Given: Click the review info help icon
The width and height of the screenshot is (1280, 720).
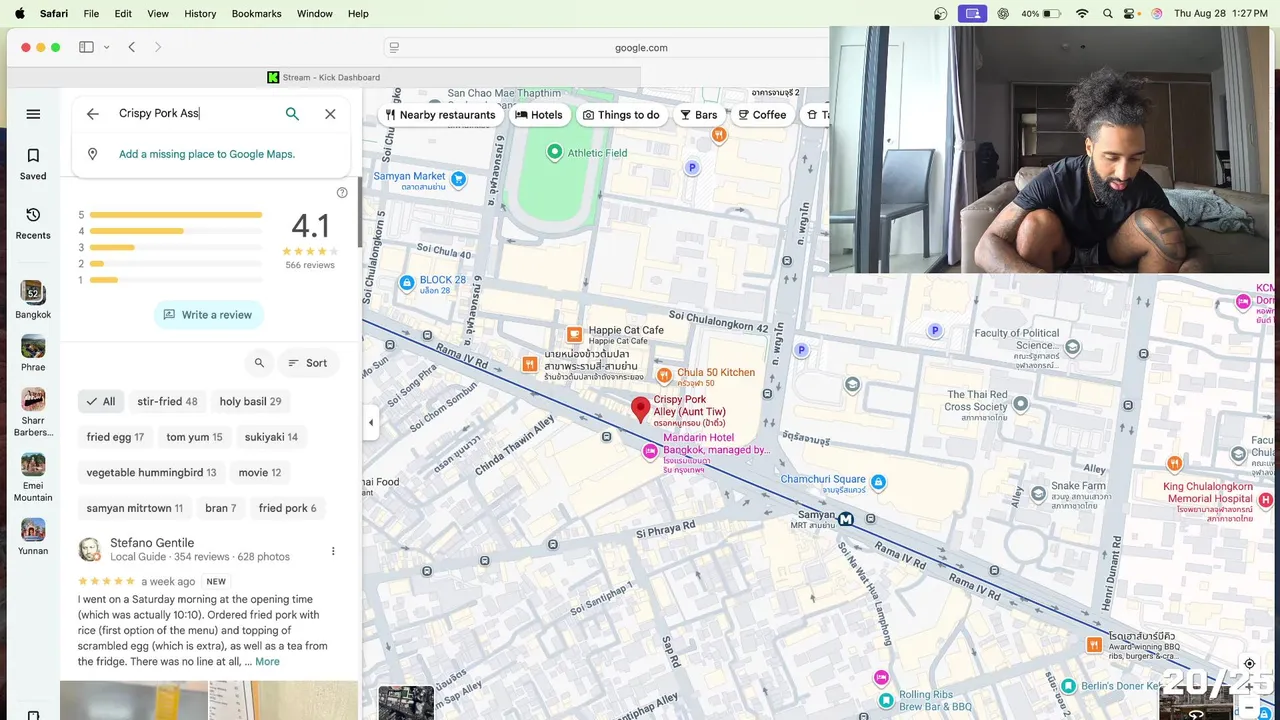Looking at the screenshot, I should [x=342, y=193].
